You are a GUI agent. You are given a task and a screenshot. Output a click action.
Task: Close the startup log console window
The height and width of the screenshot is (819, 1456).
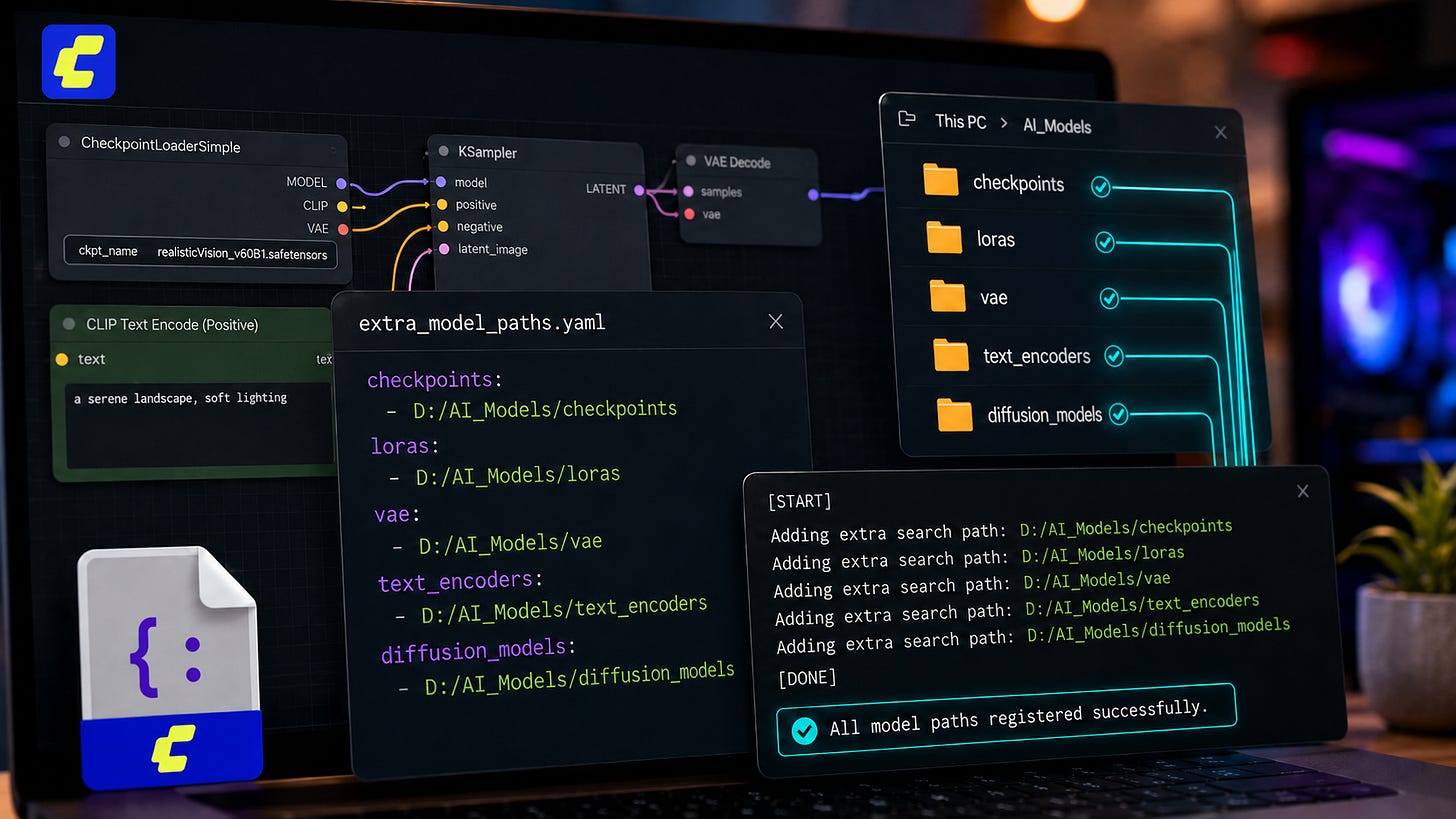click(1302, 491)
